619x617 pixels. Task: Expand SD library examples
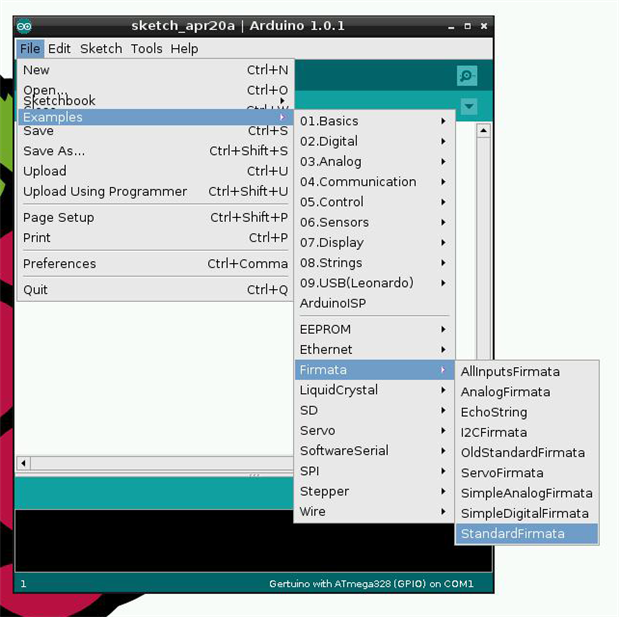pyautogui.click(x=374, y=410)
